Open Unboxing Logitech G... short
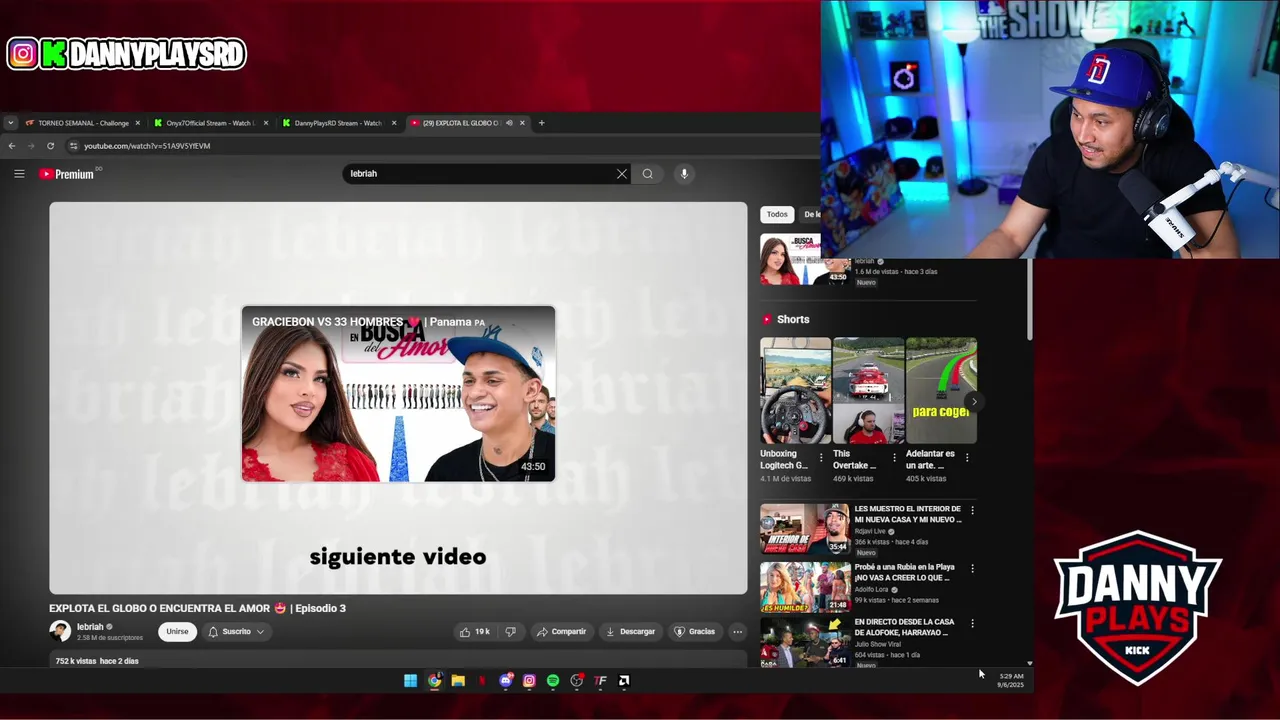1280x720 pixels. pos(795,391)
